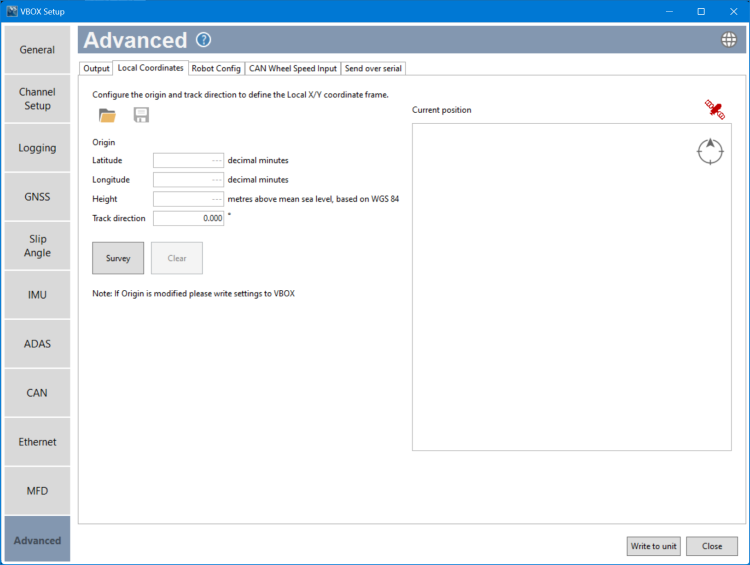Open the Advanced help question mark icon

[203, 40]
